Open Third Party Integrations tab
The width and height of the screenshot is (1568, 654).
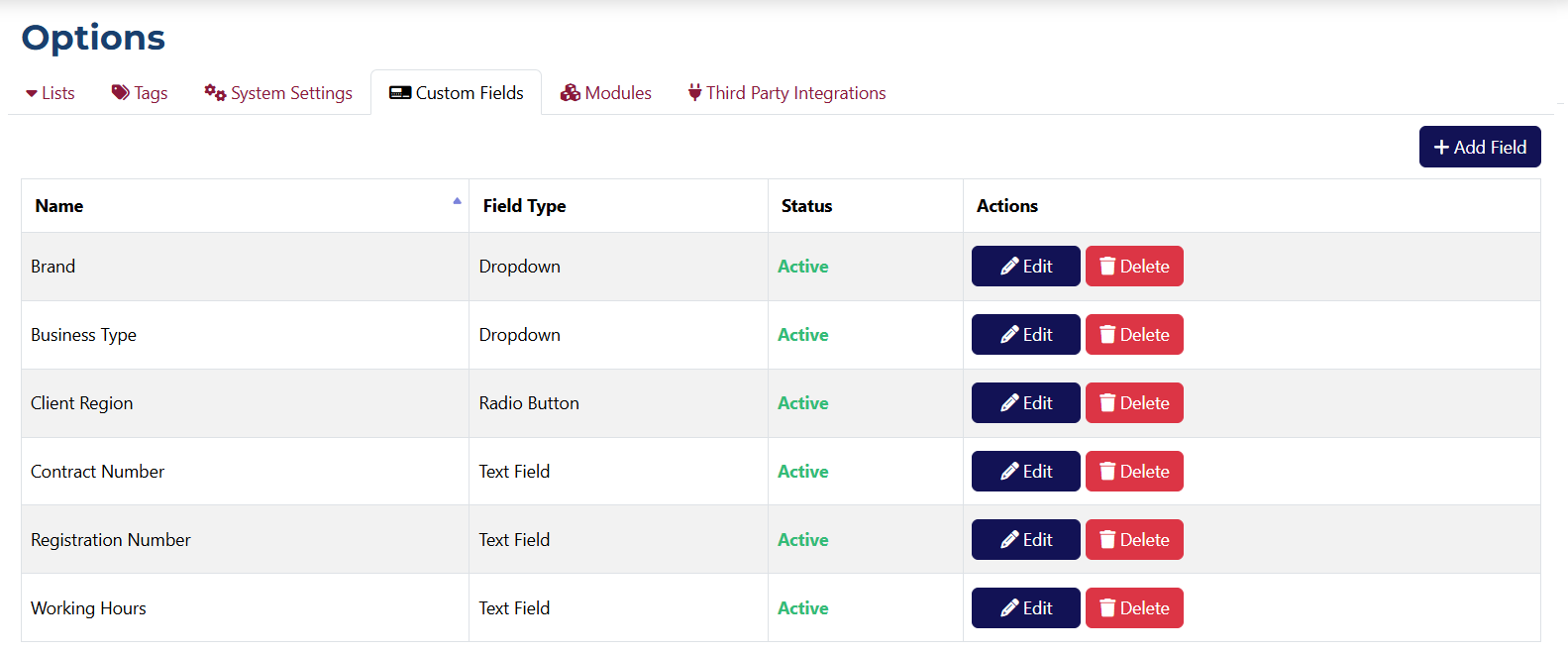(x=787, y=93)
